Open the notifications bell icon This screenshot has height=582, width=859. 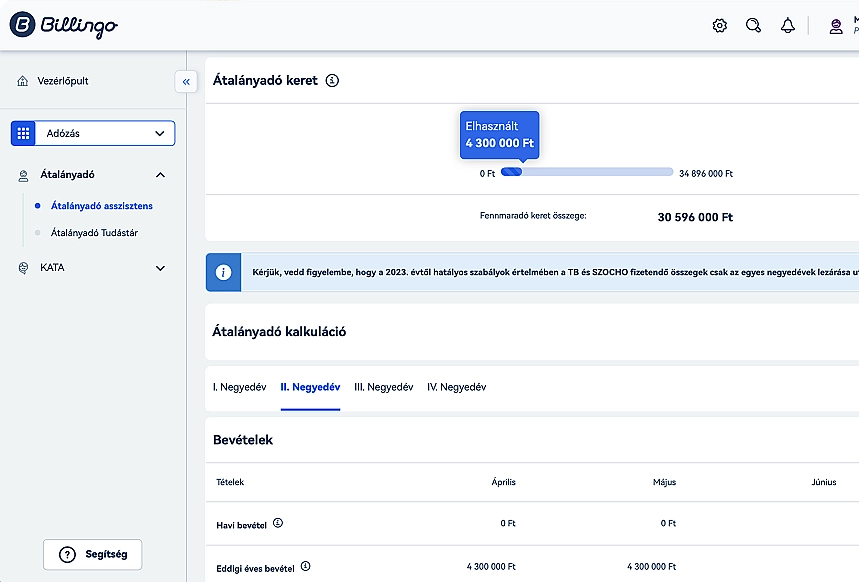click(788, 26)
